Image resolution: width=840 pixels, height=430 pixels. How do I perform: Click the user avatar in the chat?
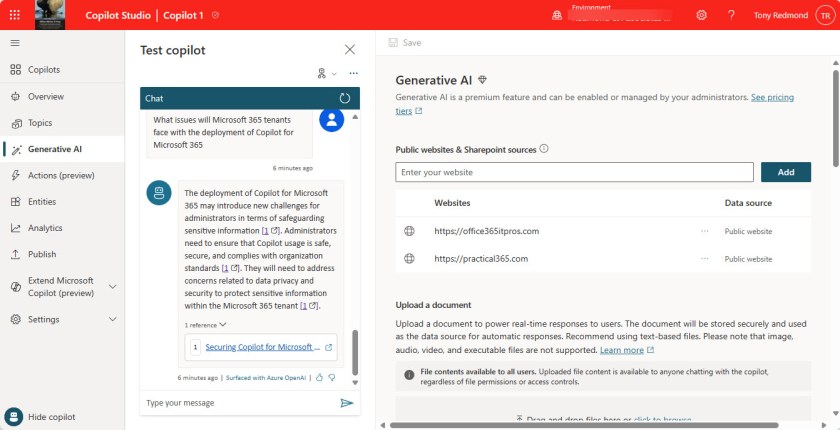coord(332,119)
